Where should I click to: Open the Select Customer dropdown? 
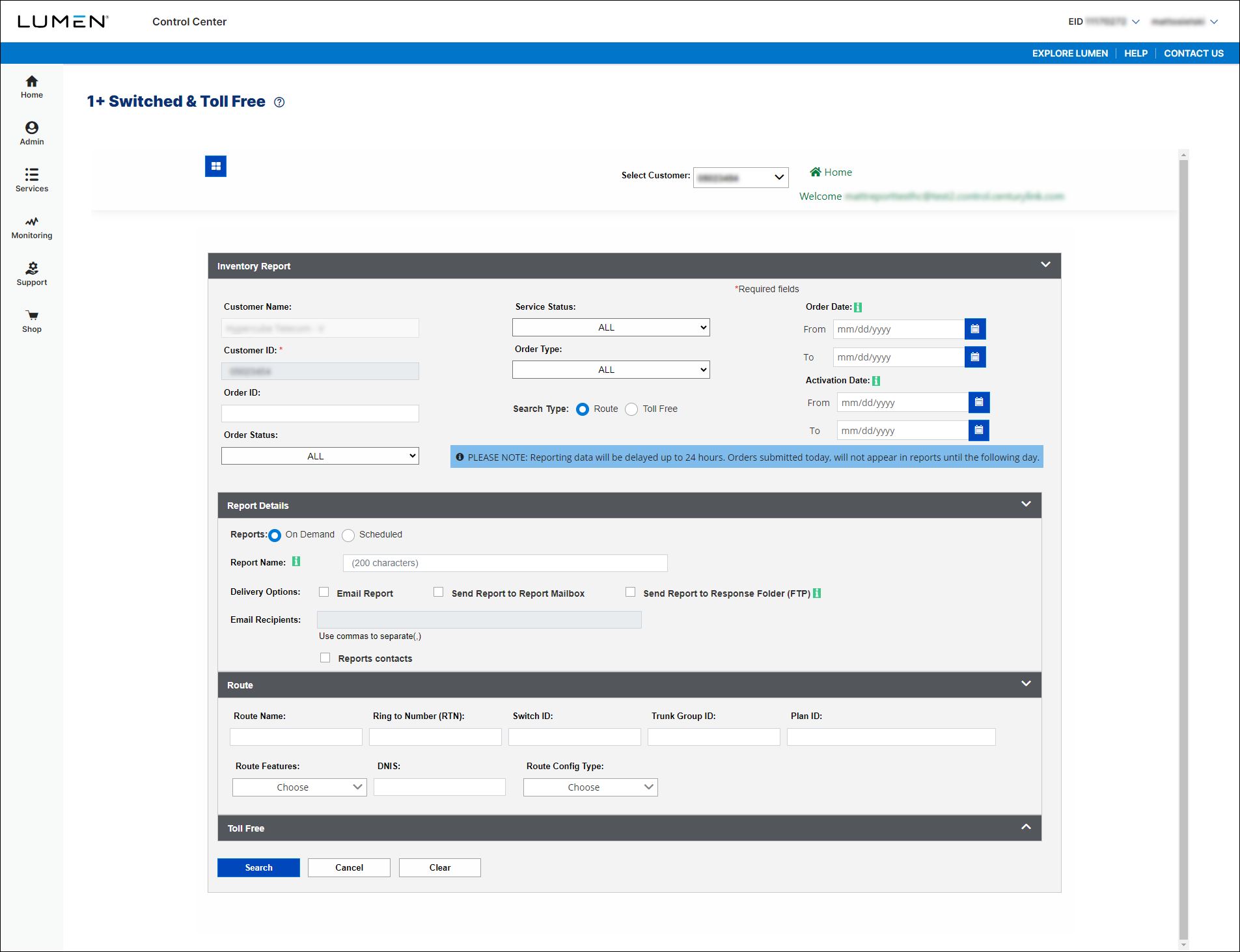[x=741, y=178]
